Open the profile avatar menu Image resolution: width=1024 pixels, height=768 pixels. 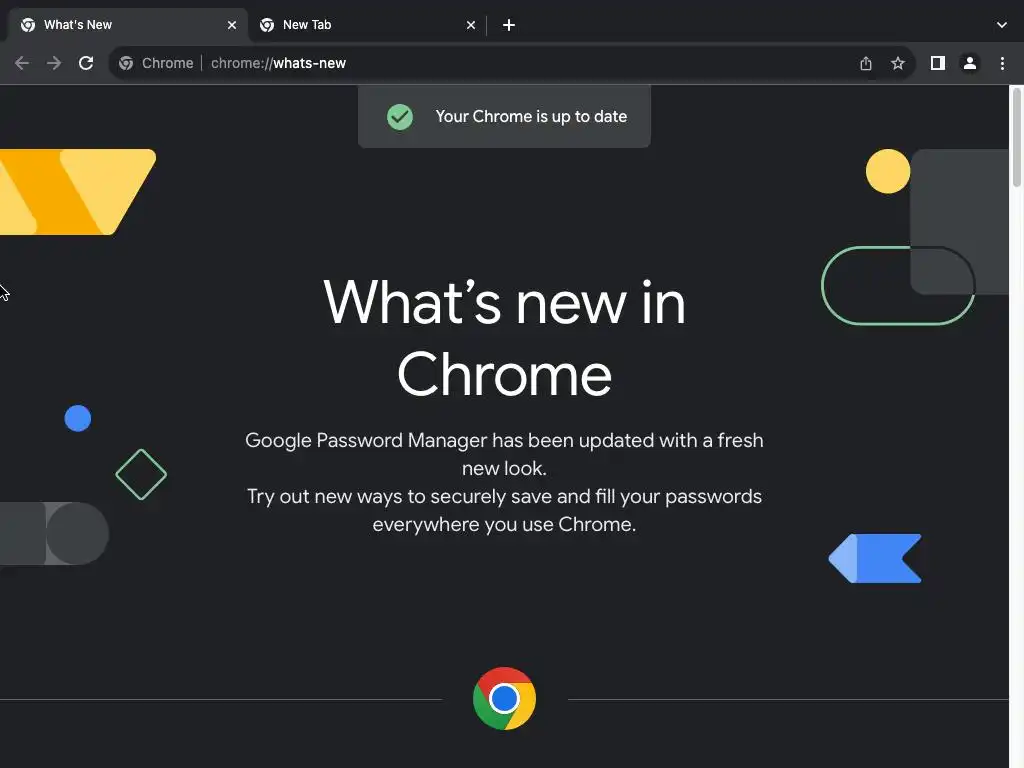(x=969, y=63)
